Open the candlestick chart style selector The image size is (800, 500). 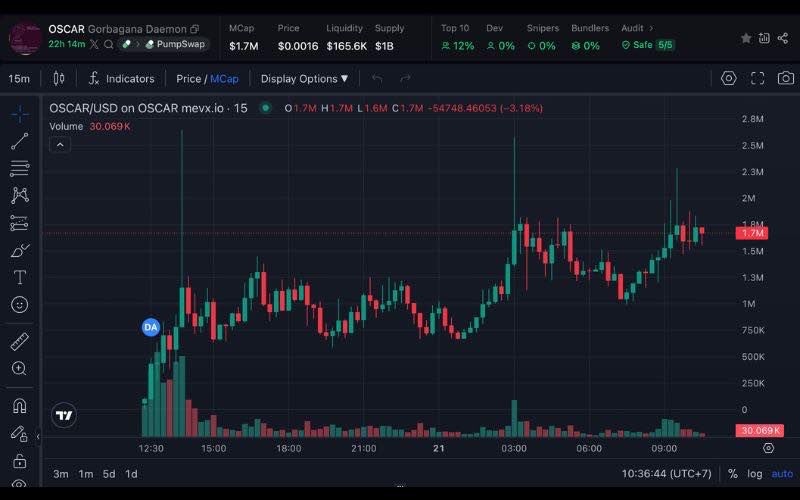(59, 79)
